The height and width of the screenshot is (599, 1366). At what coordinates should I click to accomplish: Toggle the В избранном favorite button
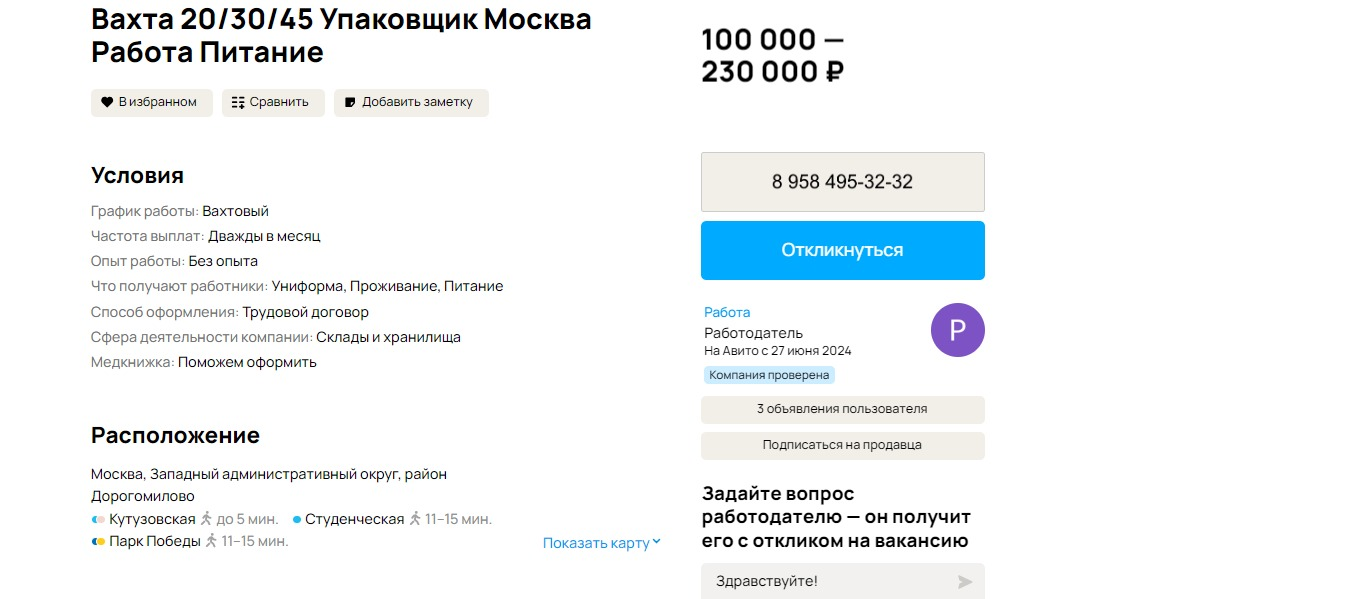(152, 102)
